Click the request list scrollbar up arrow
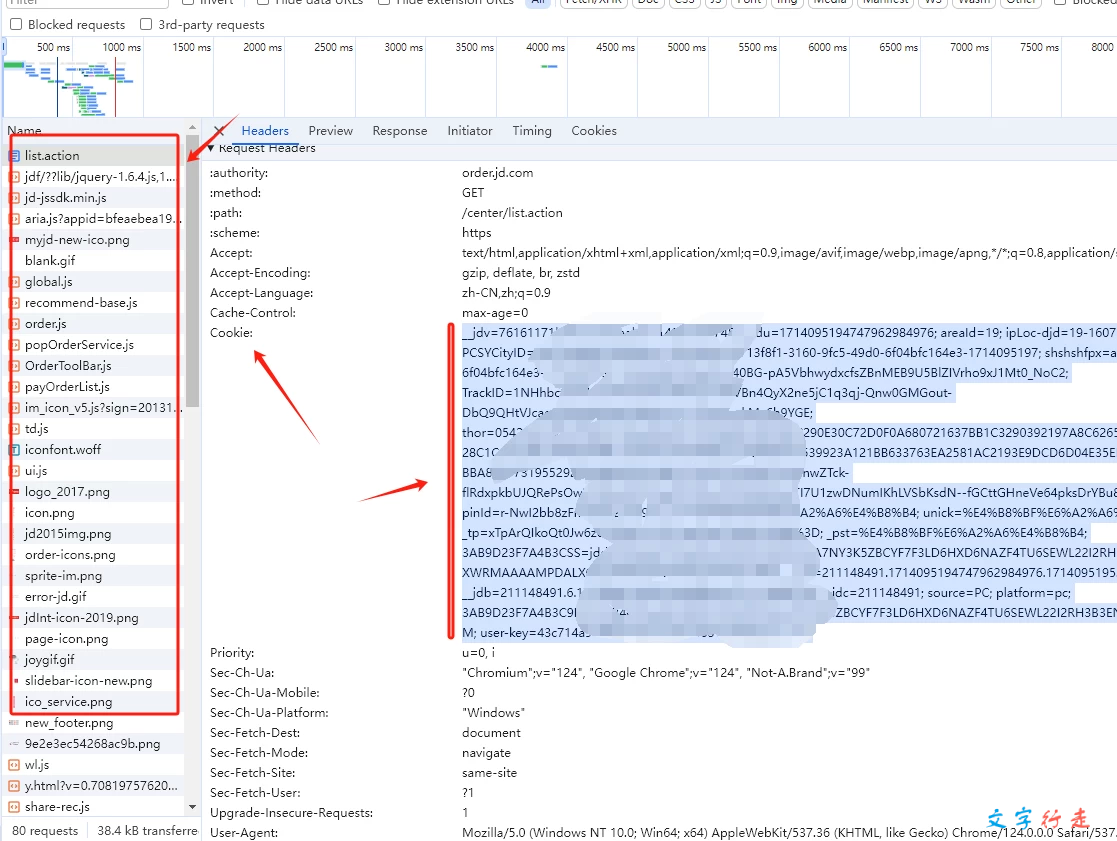Screen dimensions: 1117x841 coord(192,128)
